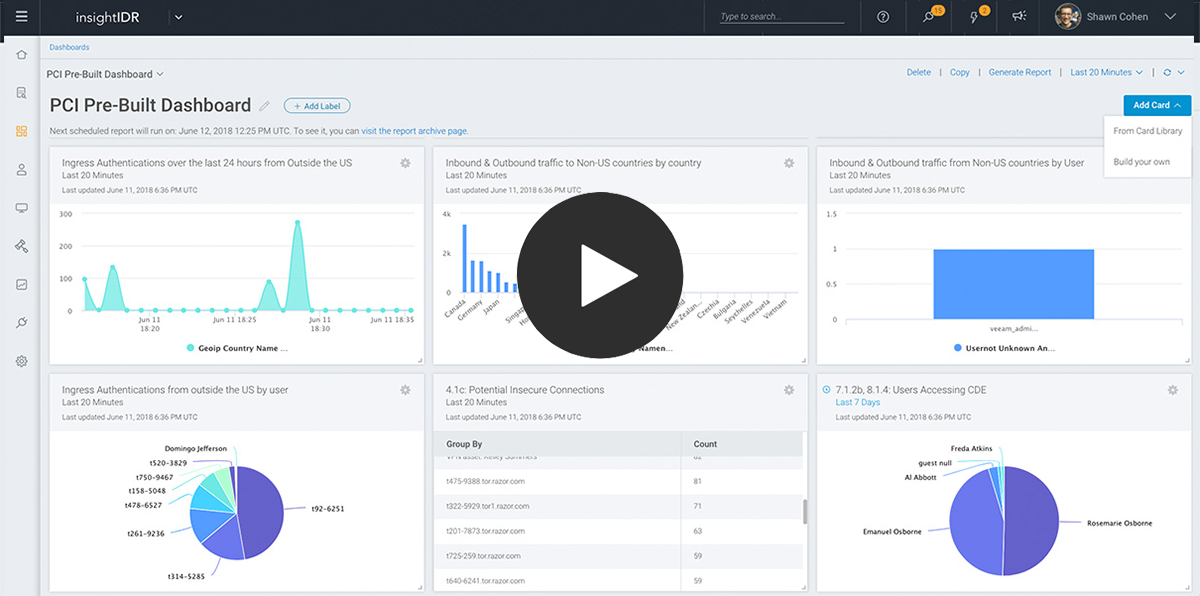Screen dimensions: 1200x596
Task: Open gear on Inbound & Outbound by country card
Action: [789, 163]
